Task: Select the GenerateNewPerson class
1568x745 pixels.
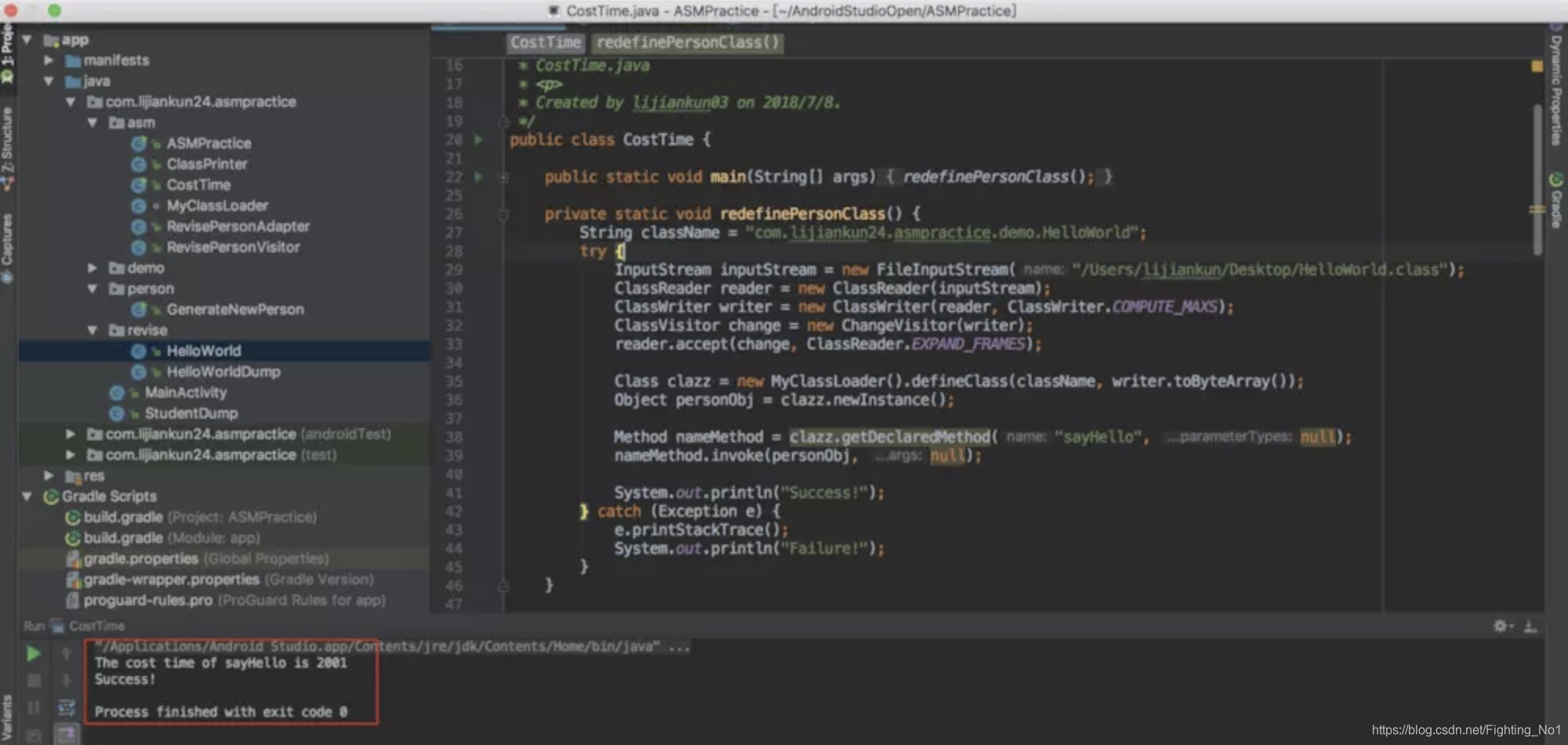Action: (x=234, y=310)
